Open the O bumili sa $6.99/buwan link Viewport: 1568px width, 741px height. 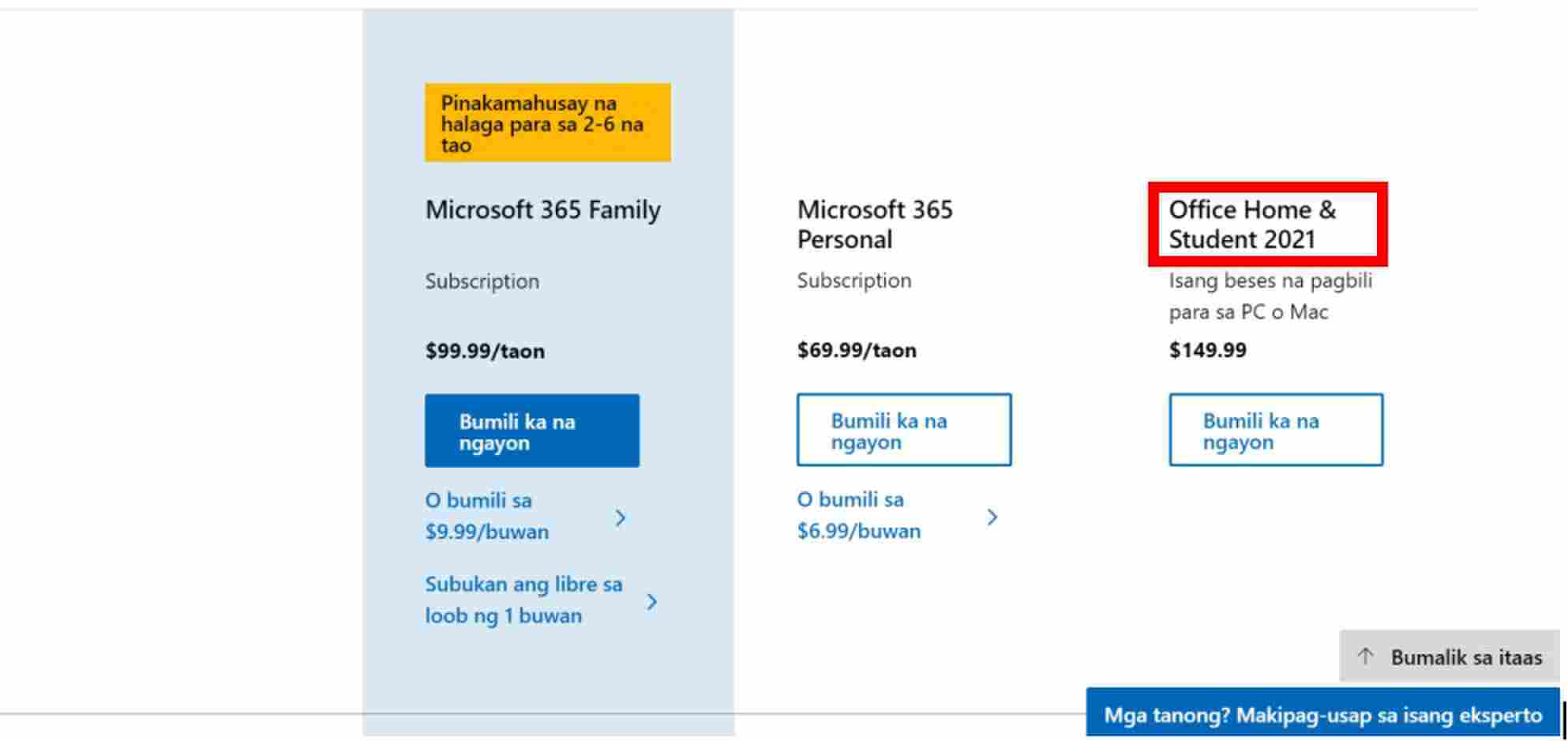point(858,515)
